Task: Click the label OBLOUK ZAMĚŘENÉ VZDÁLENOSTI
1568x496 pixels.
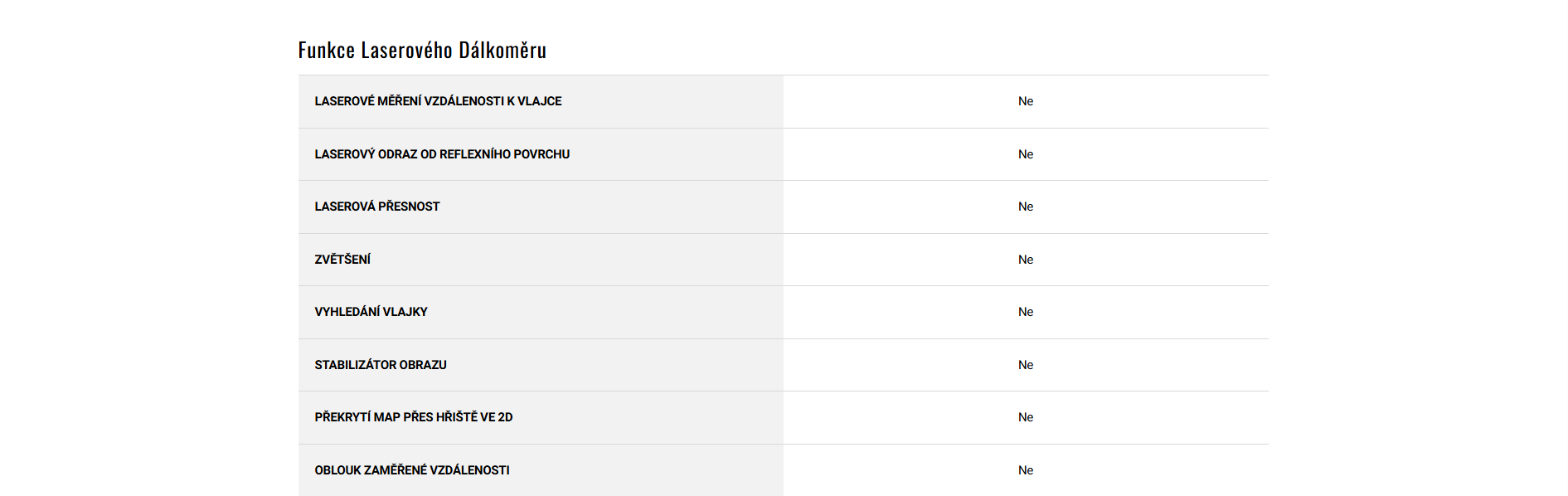Action: point(412,470)
